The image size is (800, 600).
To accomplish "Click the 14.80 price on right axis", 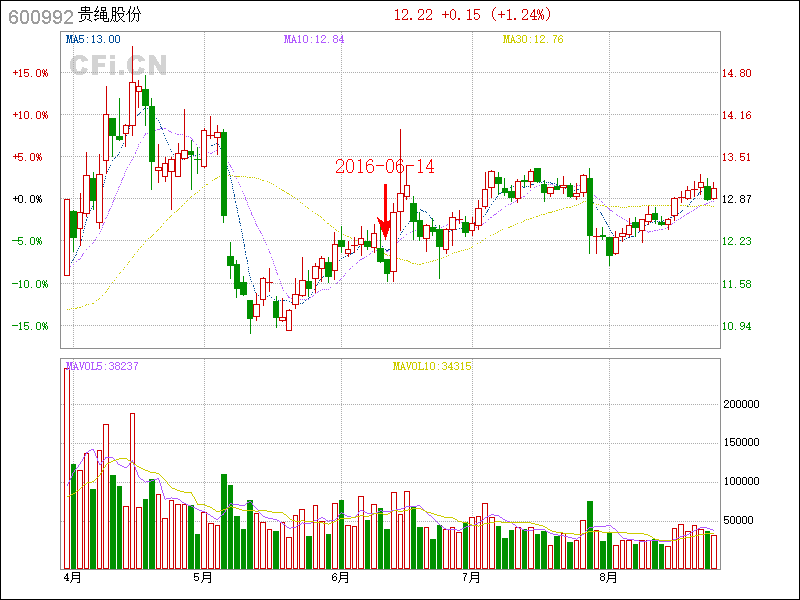I will click(737, 73).
